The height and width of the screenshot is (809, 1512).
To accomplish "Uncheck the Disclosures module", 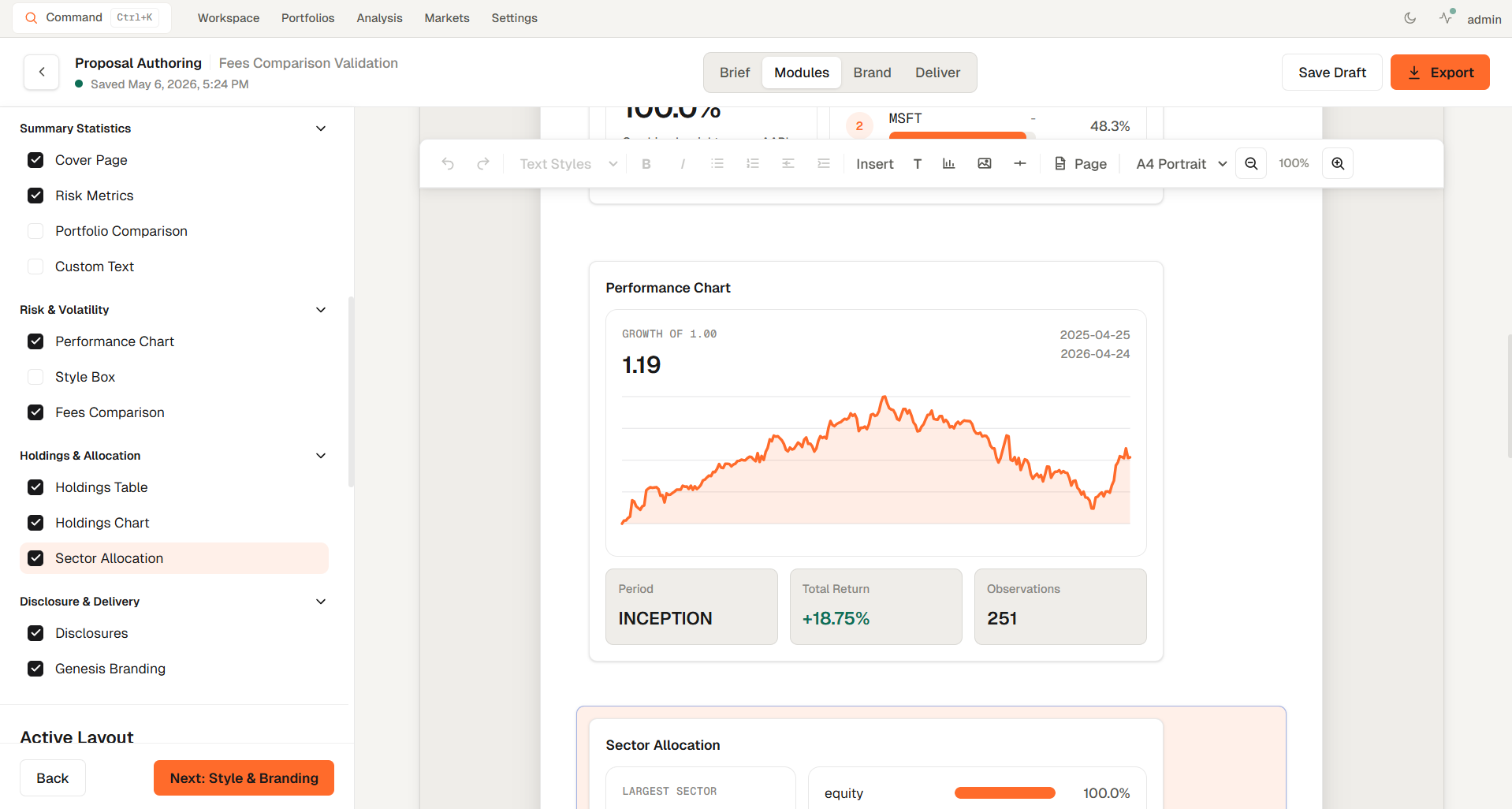I will coord(35,633).
